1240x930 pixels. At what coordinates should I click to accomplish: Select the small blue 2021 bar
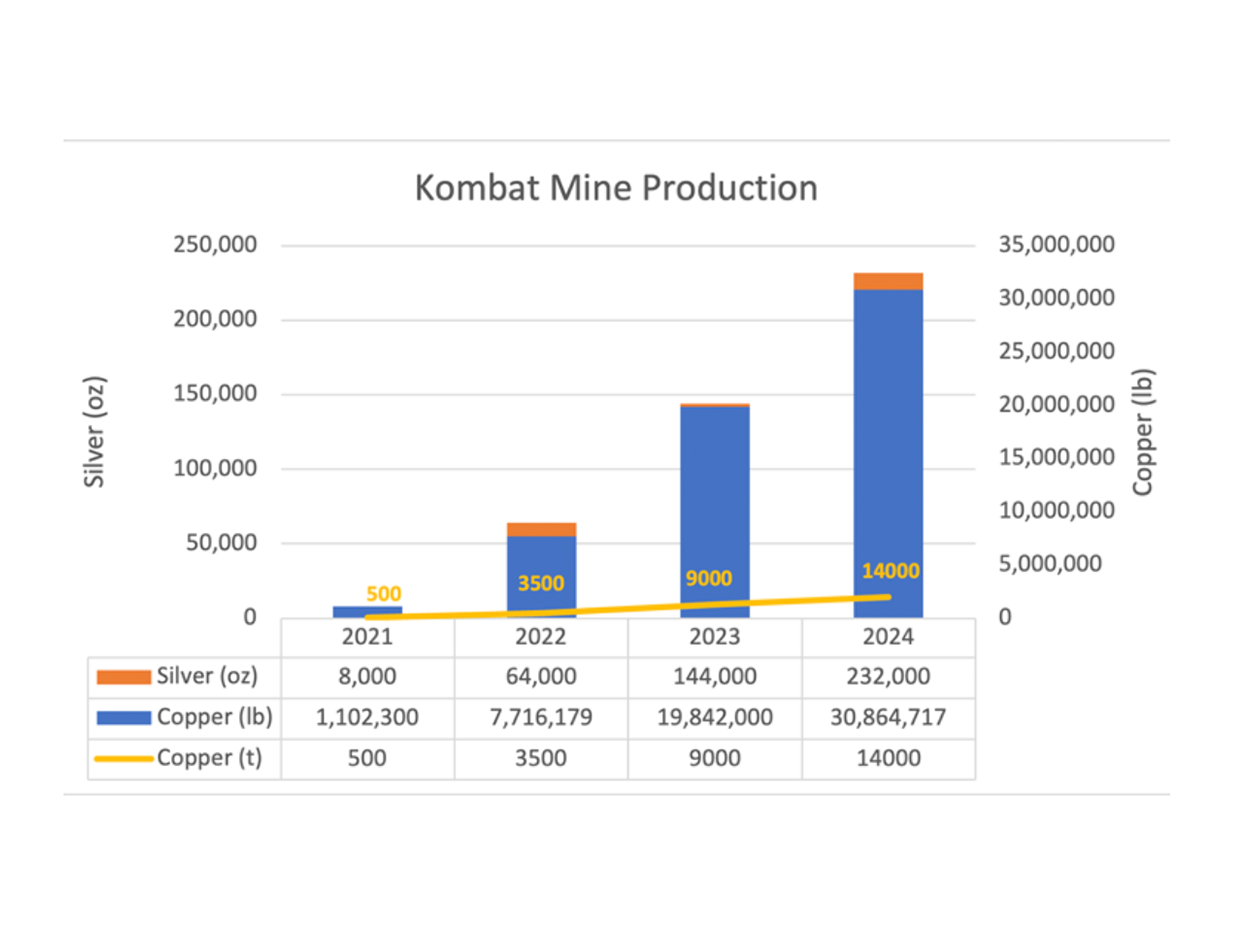click(367, 610)
